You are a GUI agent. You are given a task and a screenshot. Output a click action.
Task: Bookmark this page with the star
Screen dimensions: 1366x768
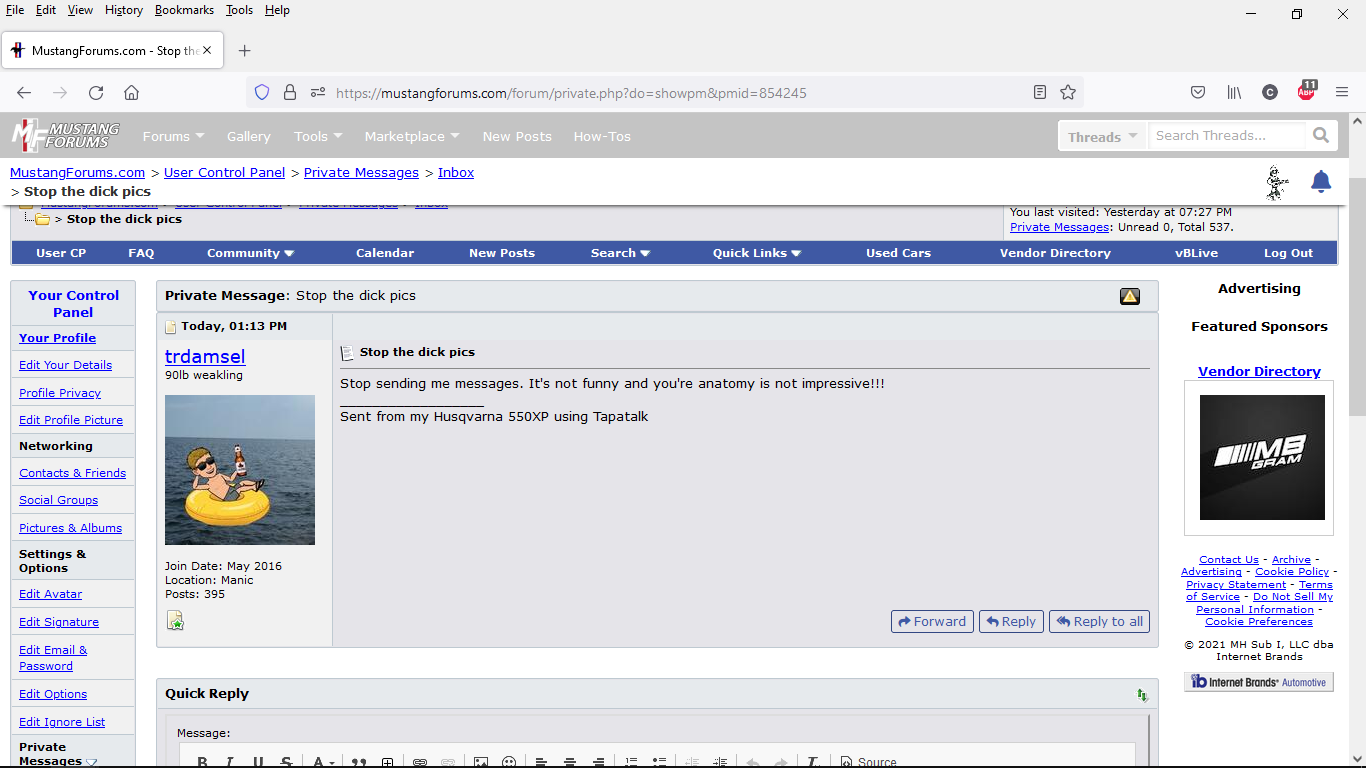click(x=1068, y=92)
